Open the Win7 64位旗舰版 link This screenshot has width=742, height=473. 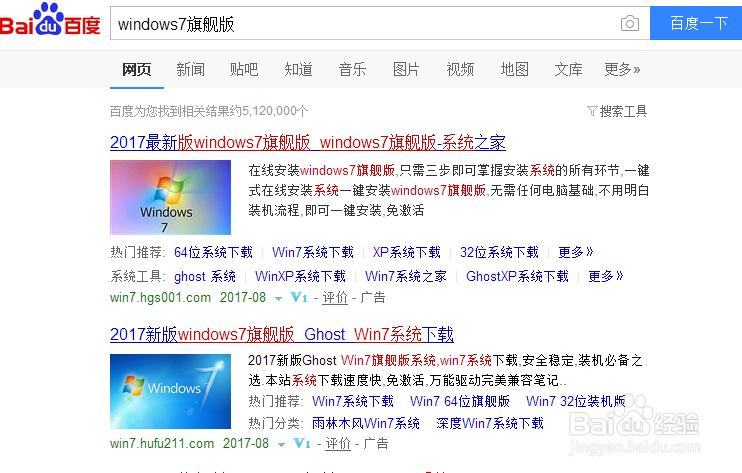(x=459, y=401)
